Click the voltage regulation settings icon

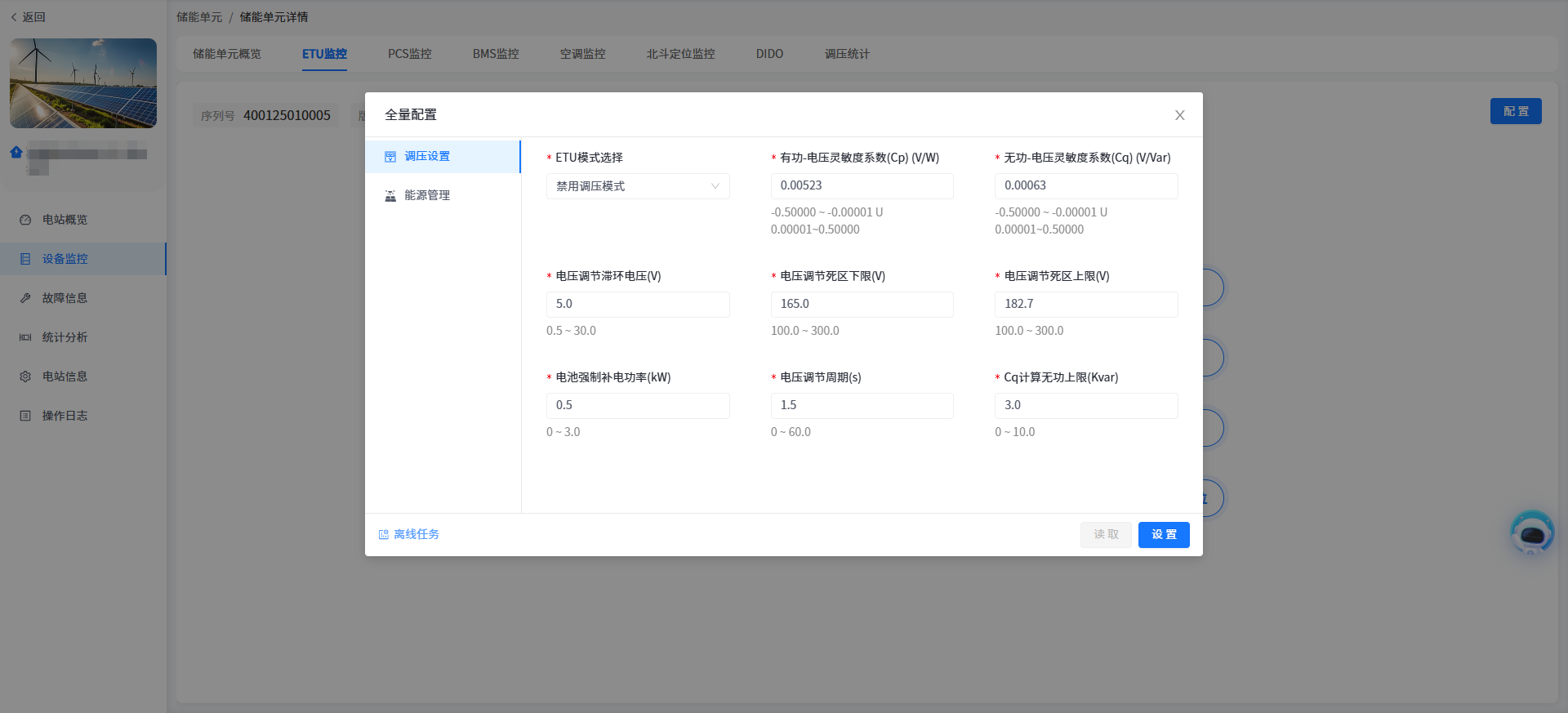(x=390, y=157)
